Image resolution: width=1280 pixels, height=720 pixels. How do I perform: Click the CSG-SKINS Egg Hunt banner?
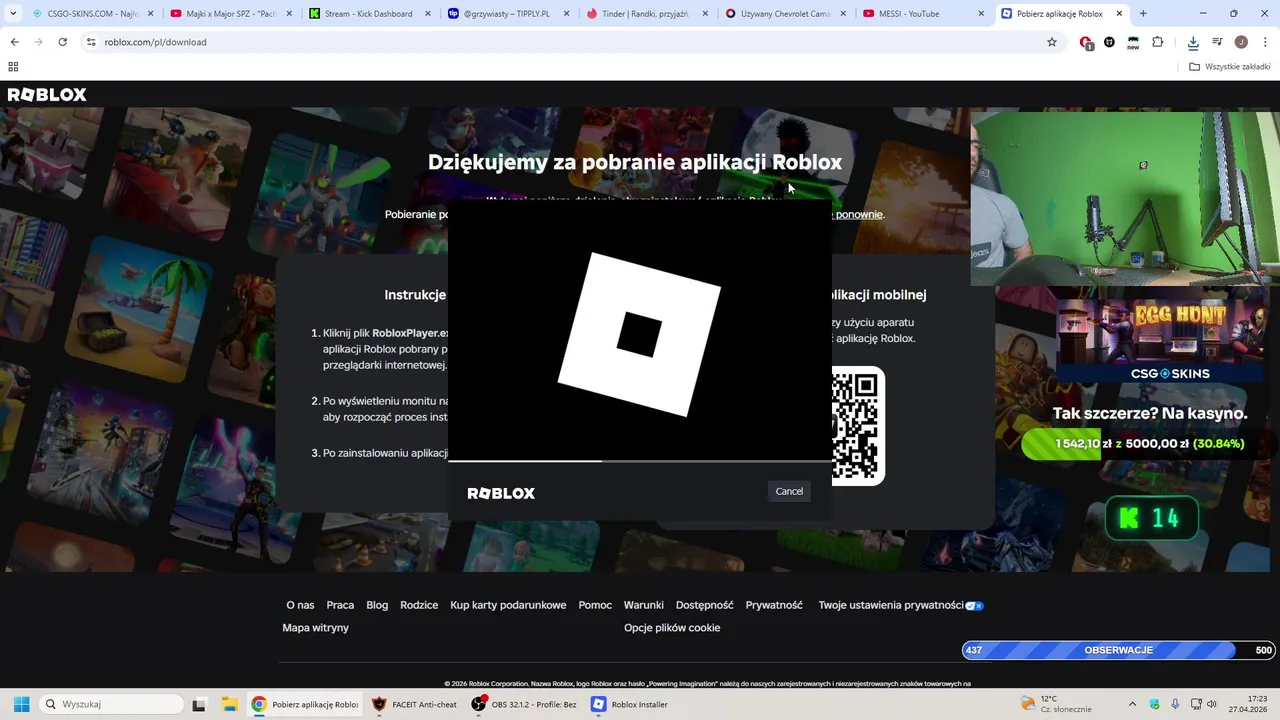click(x=1160, y=341)
